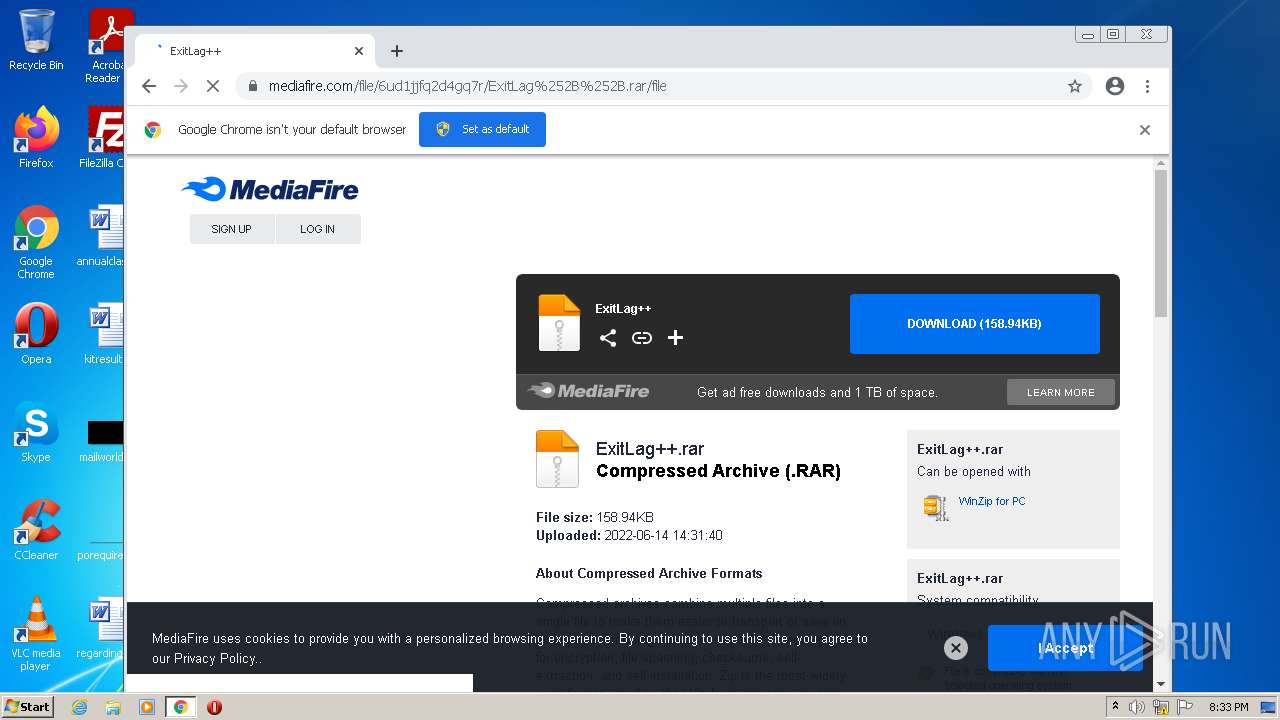Close the cookie banner with the X
Viewport: 1280px width, 720px height.
click(x=956, y=648)
